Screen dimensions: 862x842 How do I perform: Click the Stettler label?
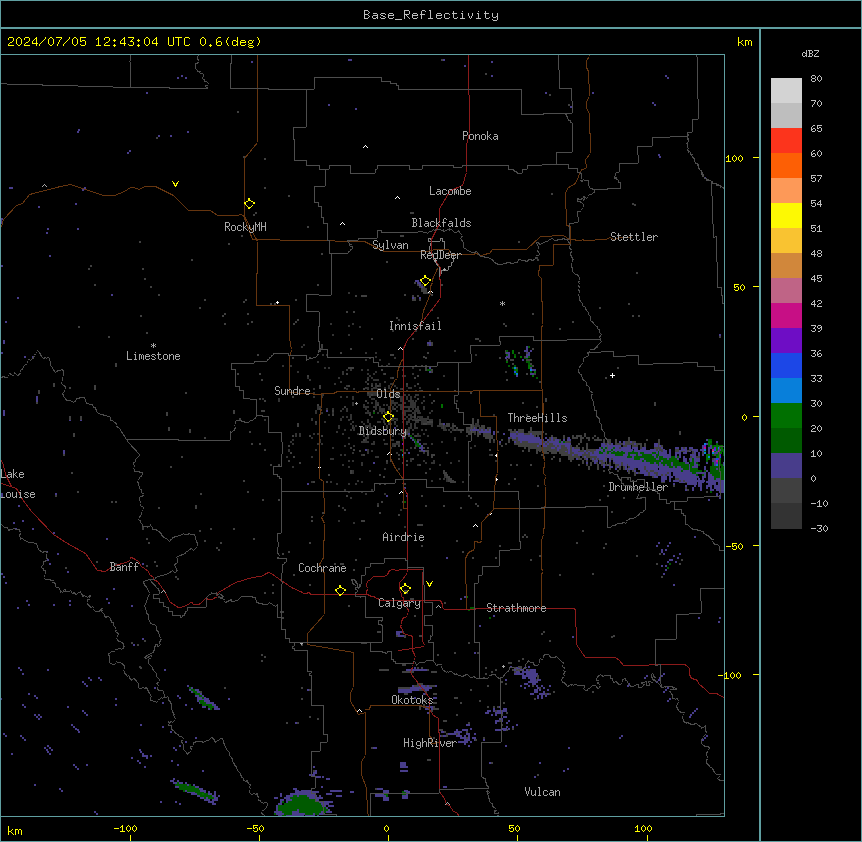634,237
